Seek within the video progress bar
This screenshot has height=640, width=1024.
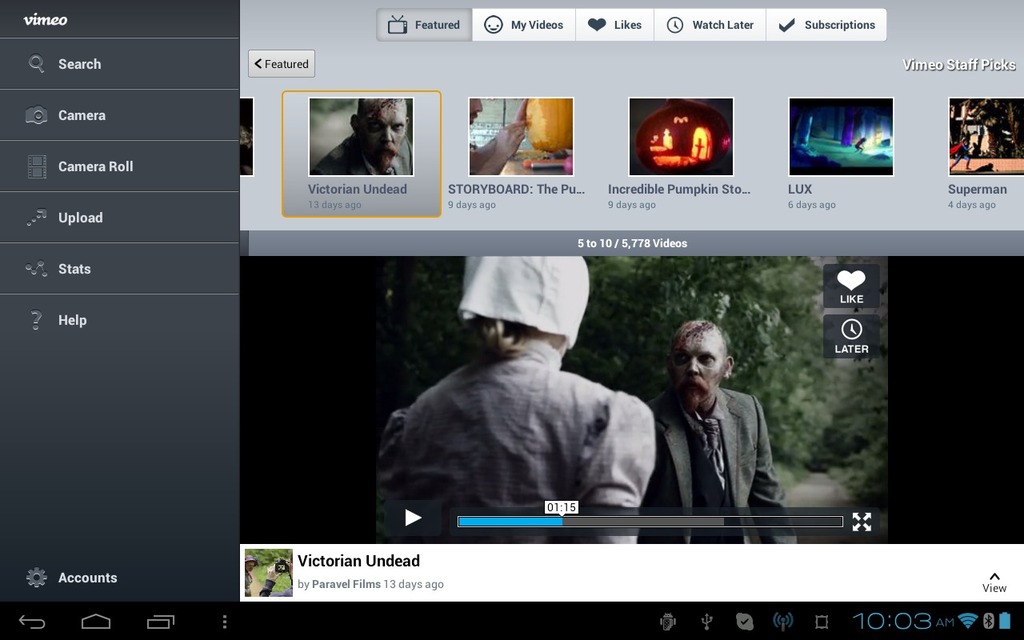pos(650,521)
